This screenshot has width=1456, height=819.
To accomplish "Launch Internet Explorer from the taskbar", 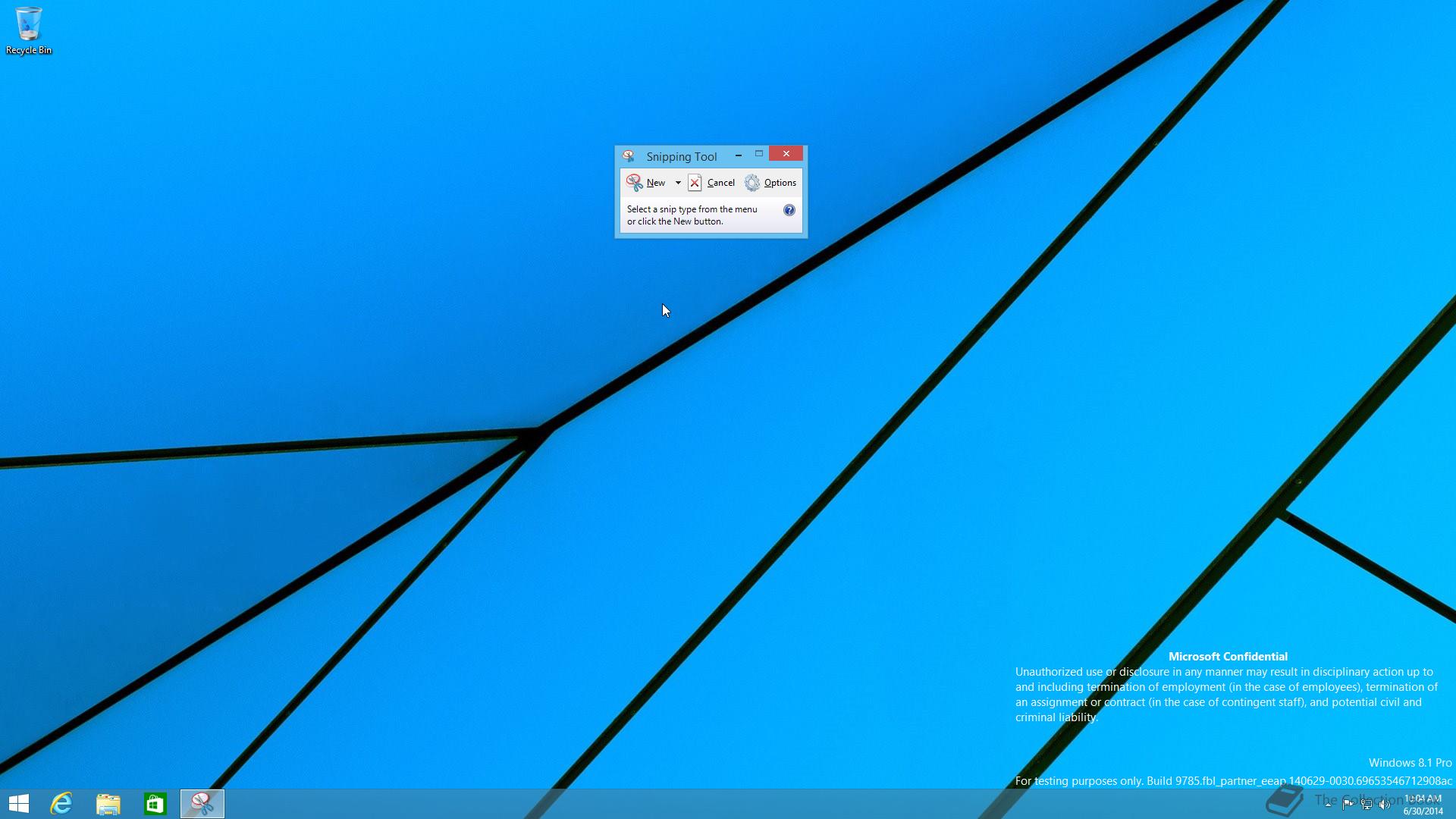I will [x=61, y=804].
